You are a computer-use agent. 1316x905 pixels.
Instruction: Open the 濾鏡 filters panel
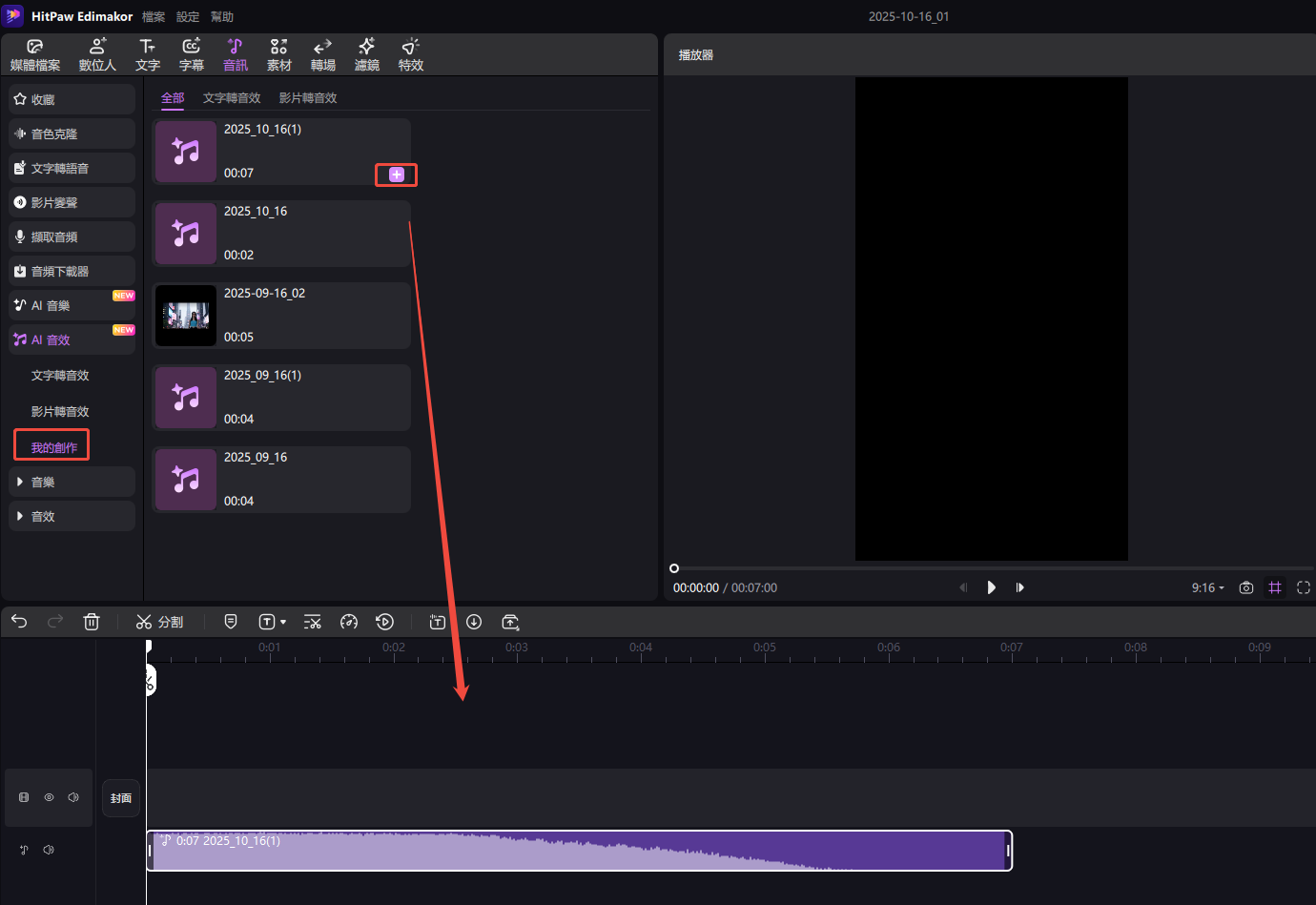pyautogui.click(x=366, y=54)
